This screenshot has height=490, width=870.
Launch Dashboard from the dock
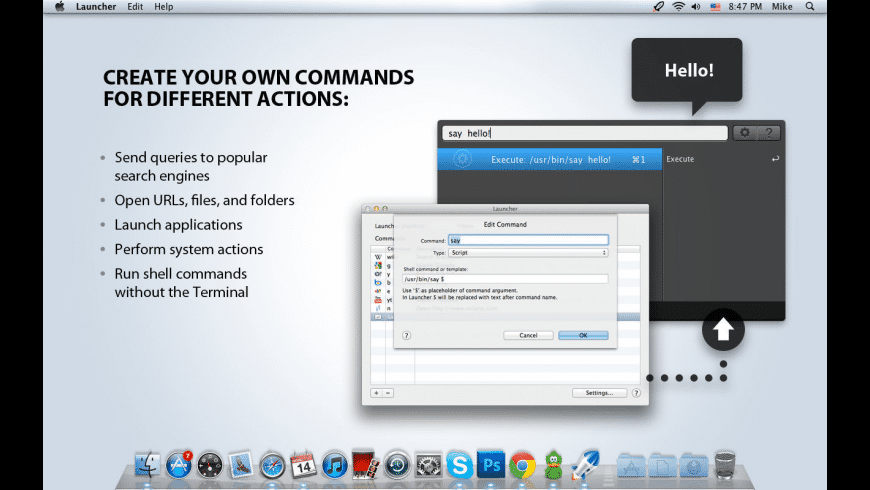(x=210, y=465)
